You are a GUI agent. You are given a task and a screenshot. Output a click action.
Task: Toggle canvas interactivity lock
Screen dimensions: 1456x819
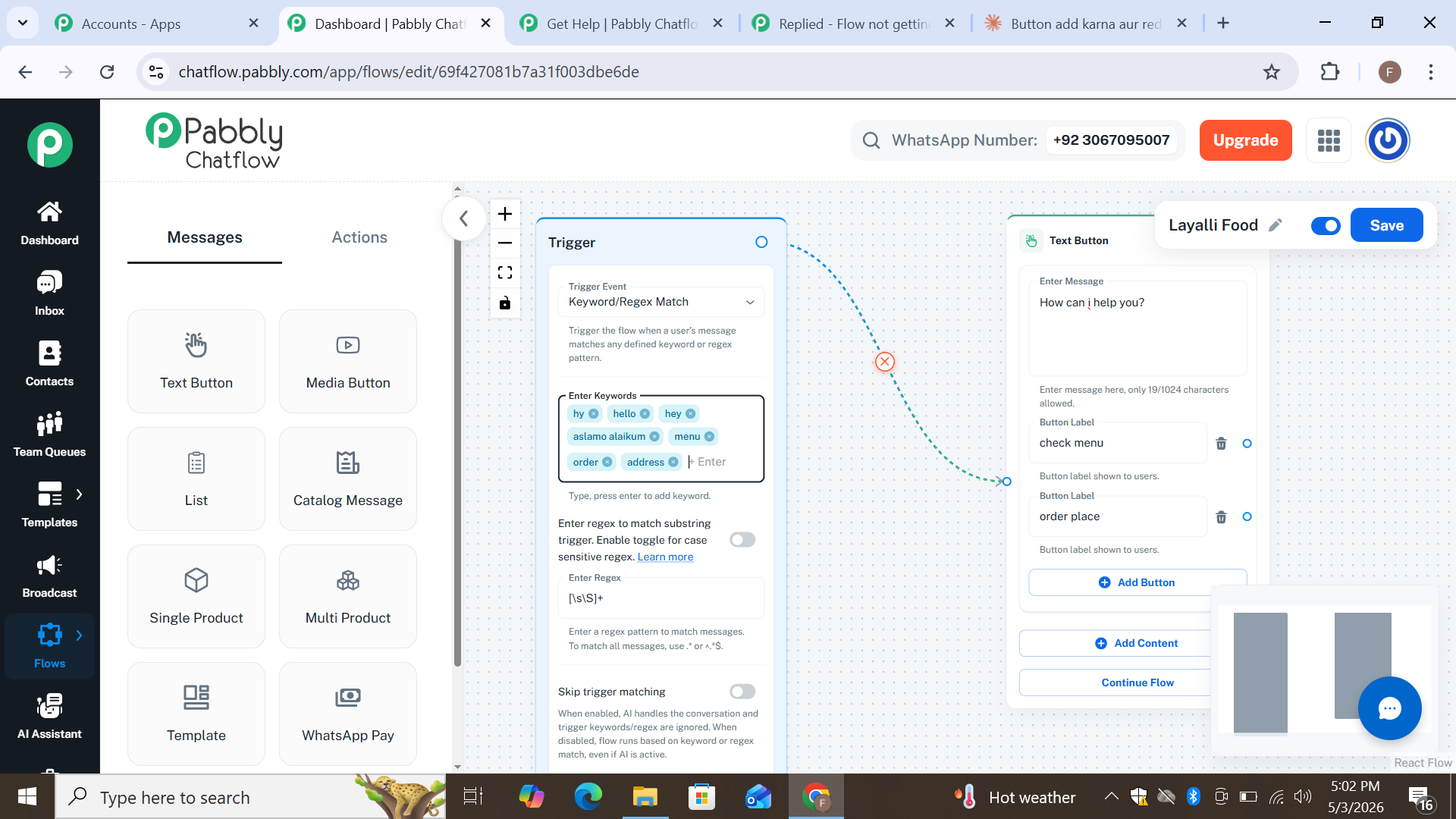point(505,303)
